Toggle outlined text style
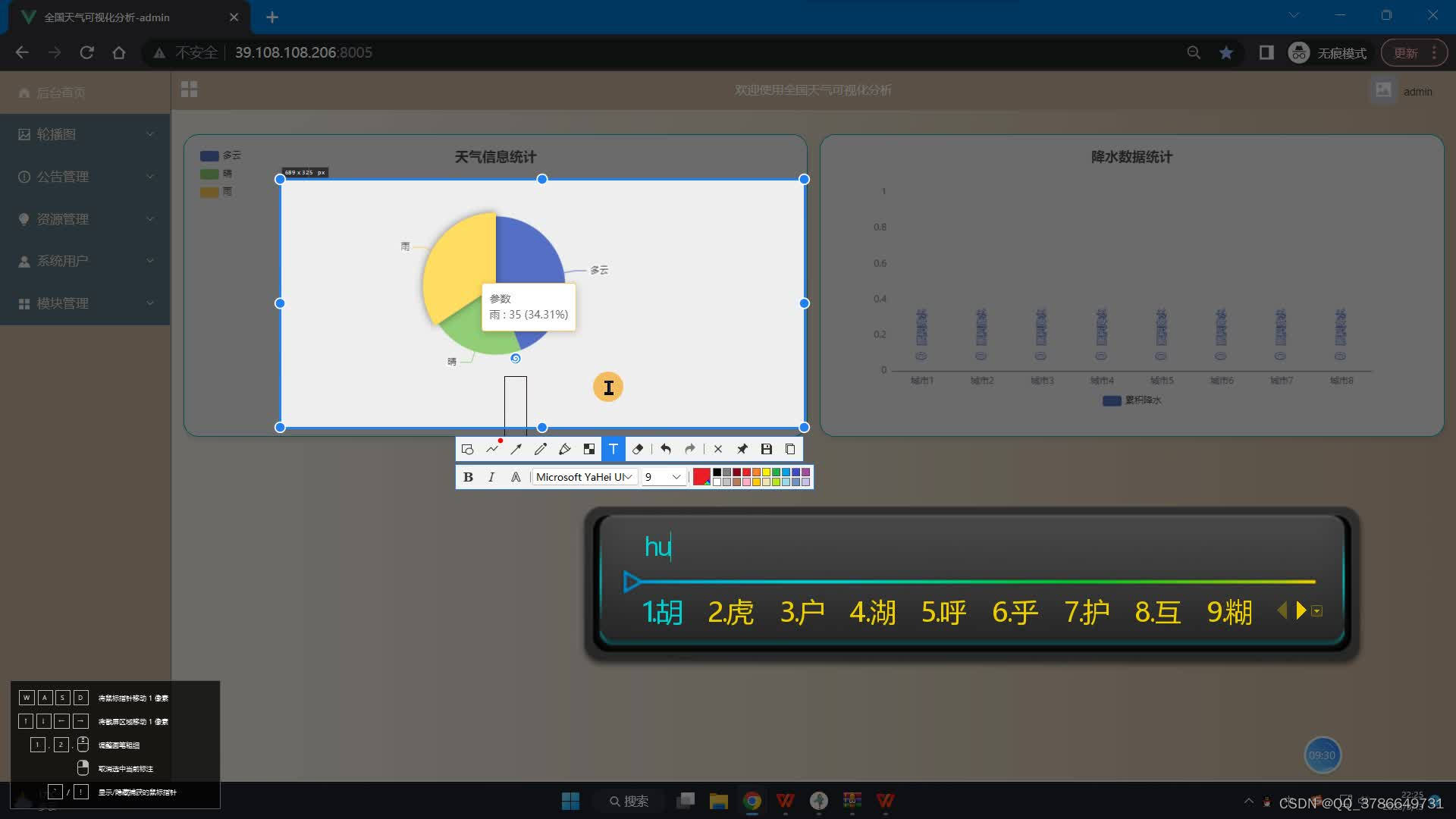1456x819 pixels. (x=516, y=477)
